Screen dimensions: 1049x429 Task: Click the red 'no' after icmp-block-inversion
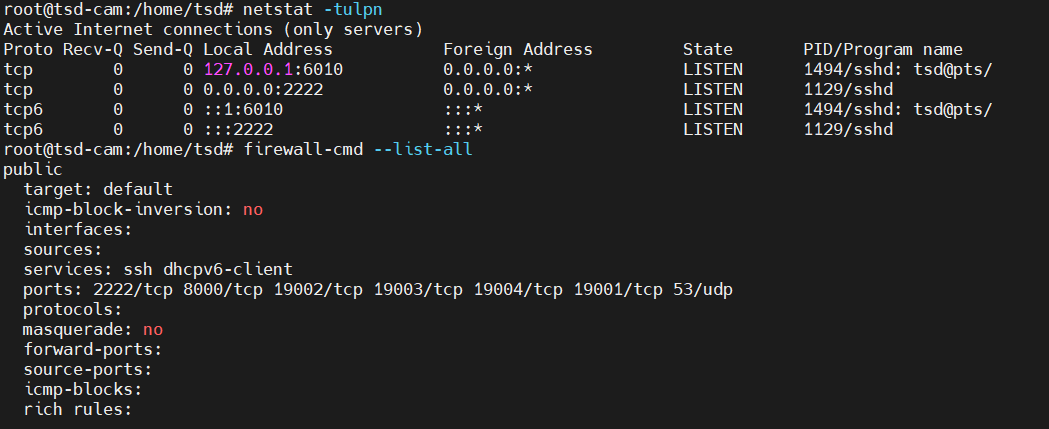tap(253, 209)
